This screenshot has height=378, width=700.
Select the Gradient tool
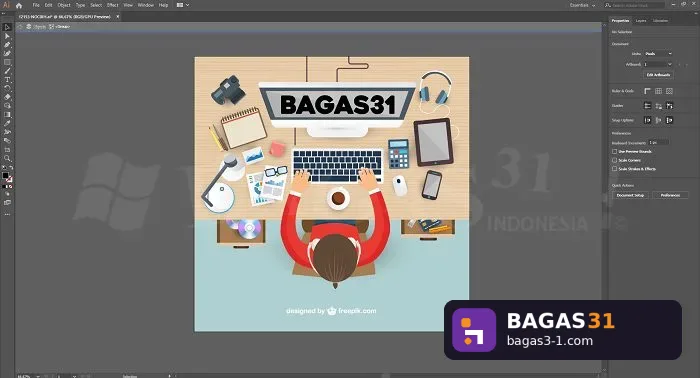7,115
